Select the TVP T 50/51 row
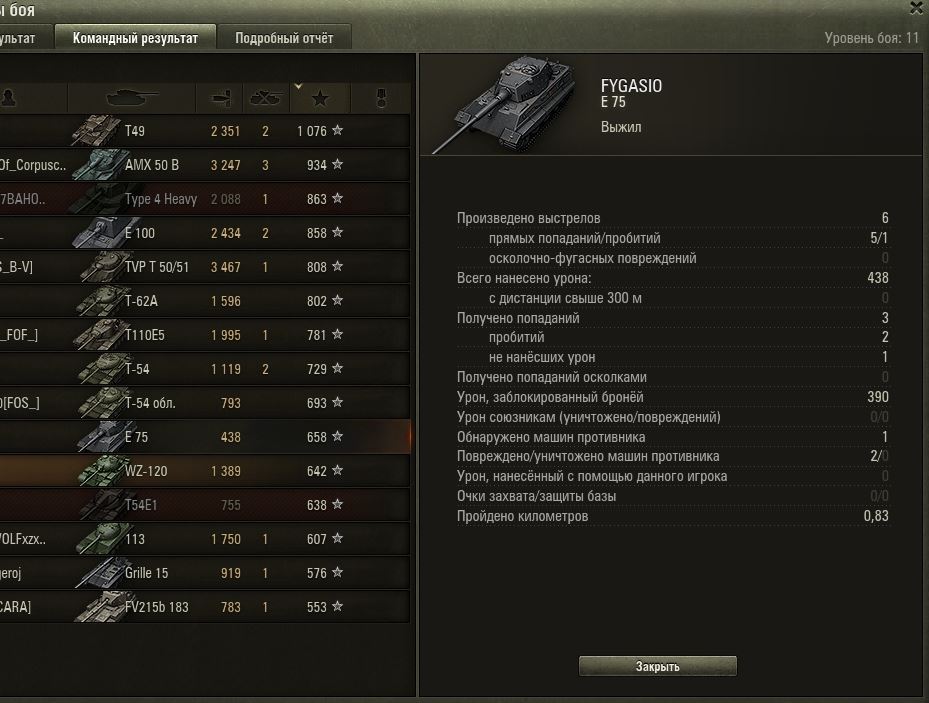929x703 pixels. tap(205, 267)
